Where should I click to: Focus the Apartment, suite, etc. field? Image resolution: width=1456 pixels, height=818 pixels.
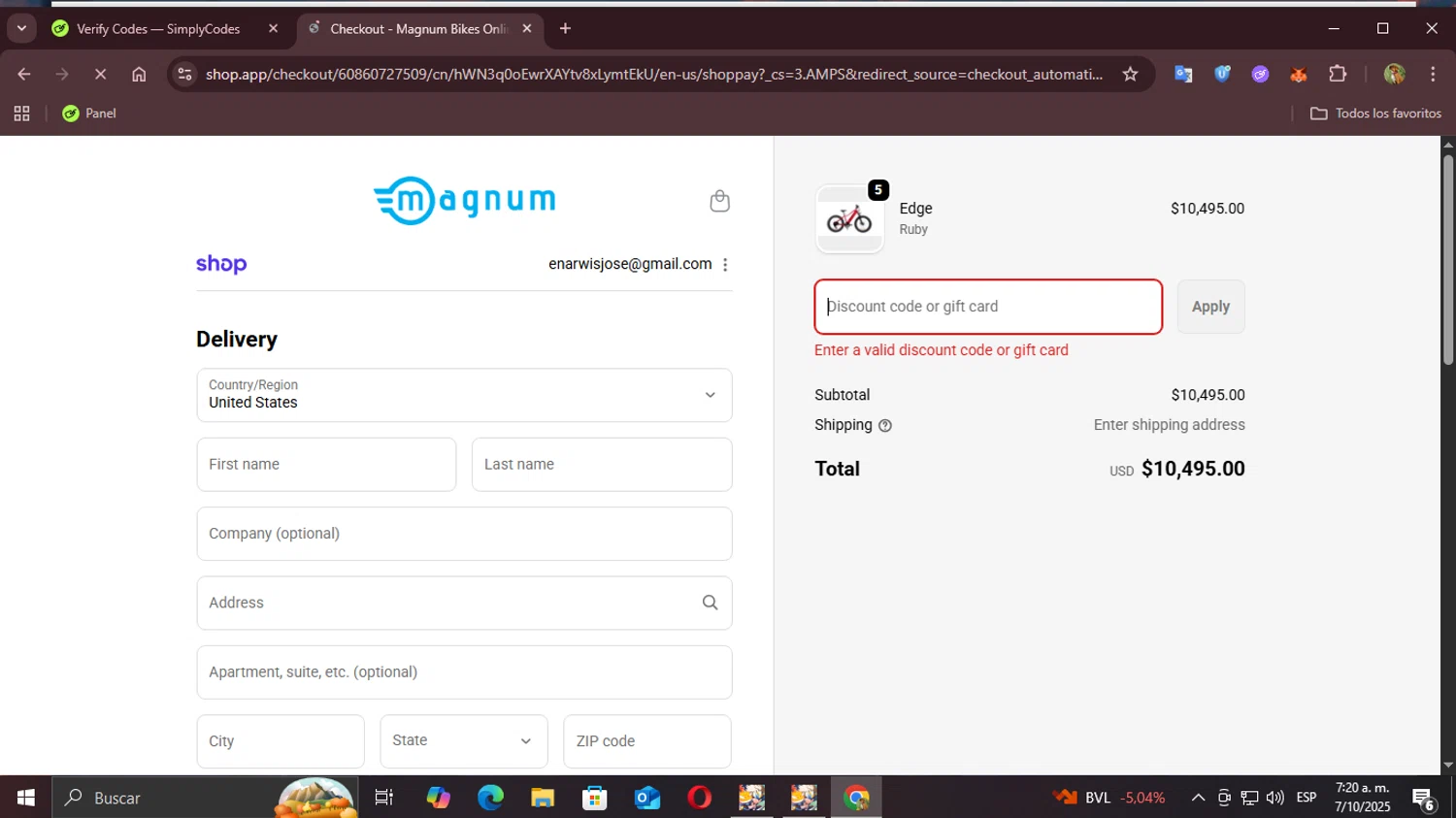coord(464,672)
